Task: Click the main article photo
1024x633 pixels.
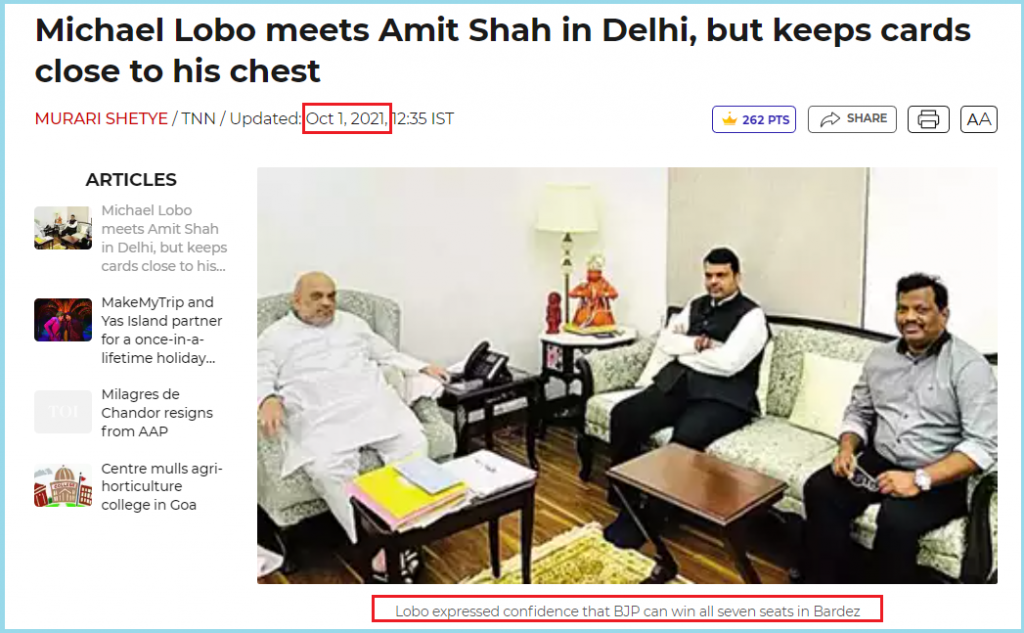Action: click(627, 375)
